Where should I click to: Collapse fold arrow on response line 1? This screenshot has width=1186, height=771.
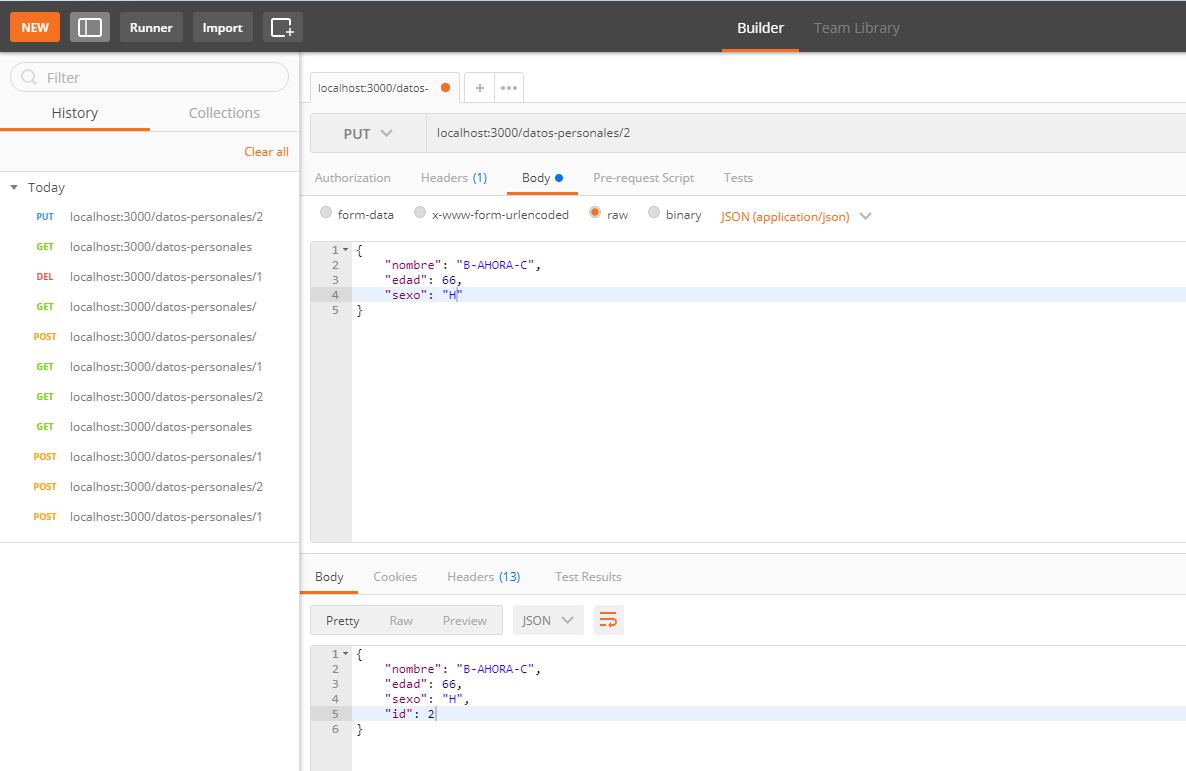tap(346, 654)
